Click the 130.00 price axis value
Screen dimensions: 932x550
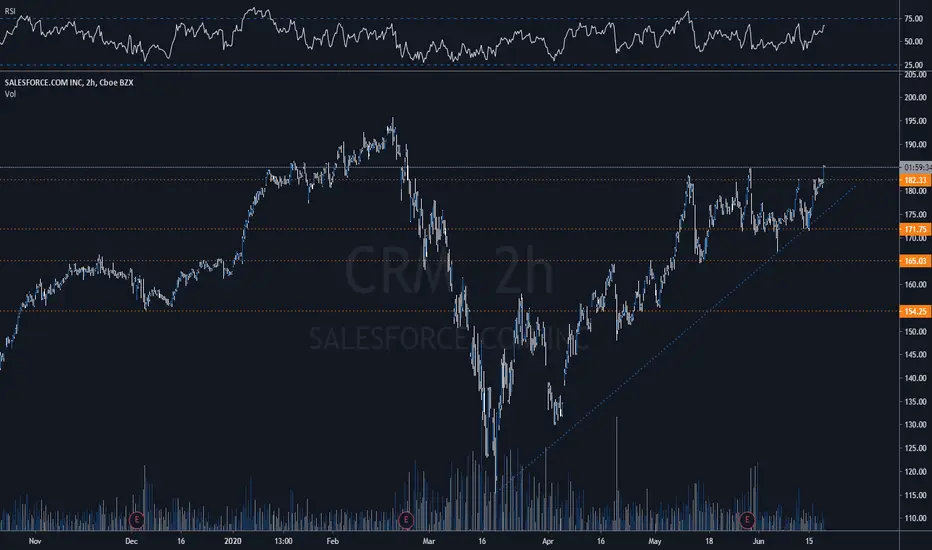(915, 425)
